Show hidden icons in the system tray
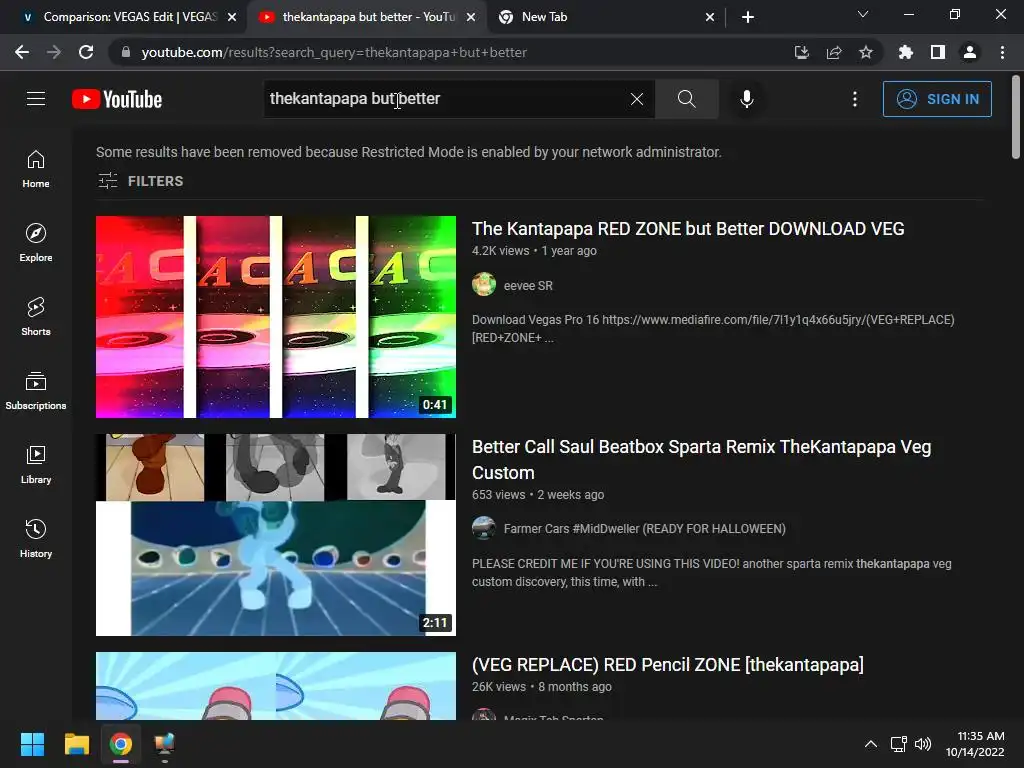The image size is (1024, 768). [x=871, y=744]
